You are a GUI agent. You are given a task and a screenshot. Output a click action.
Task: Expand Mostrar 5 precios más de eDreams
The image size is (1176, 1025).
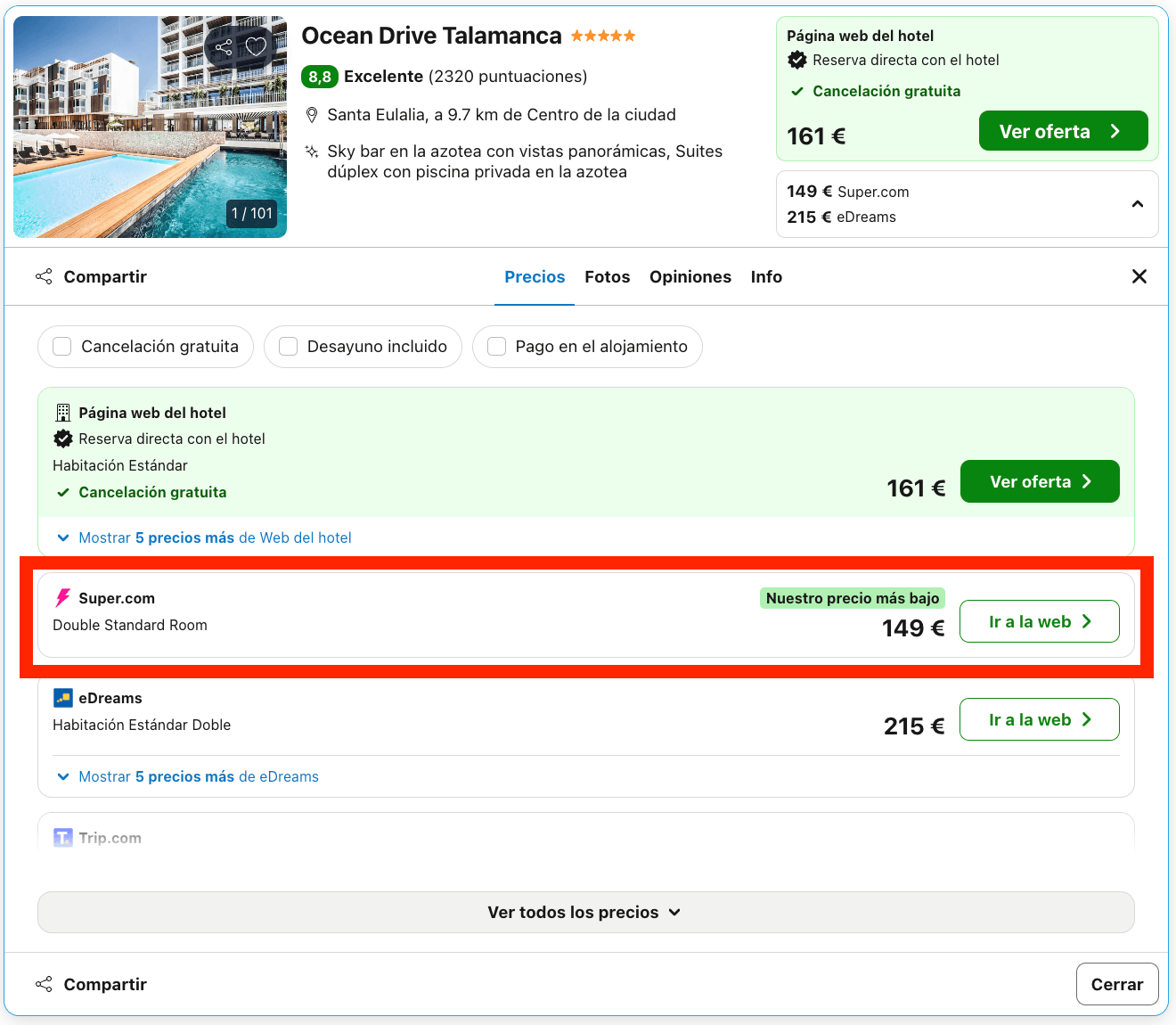coord(188,776)
